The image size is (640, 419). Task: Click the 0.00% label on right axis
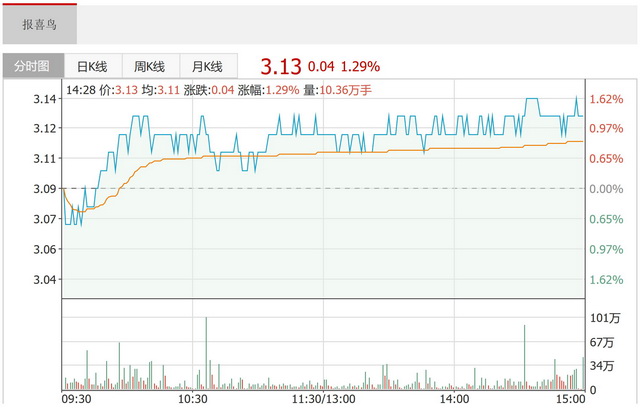coord(606,189)
